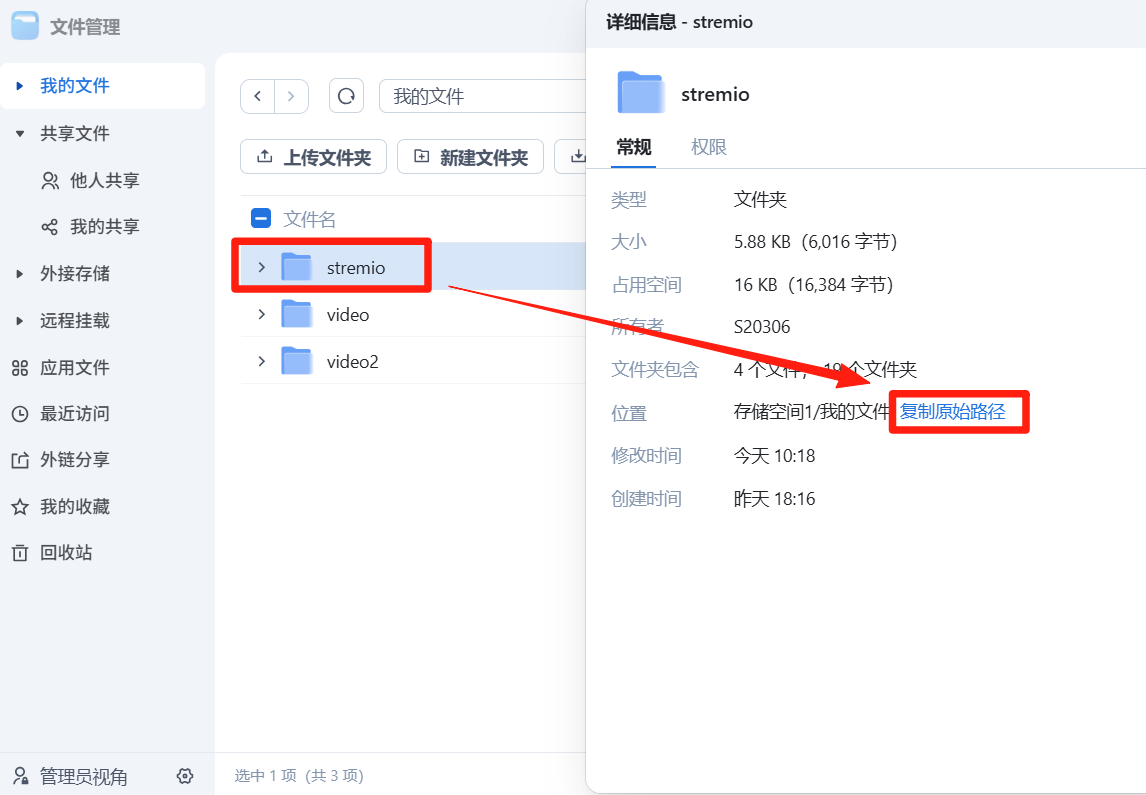Open settings gear next to 管理员视角
The image size is (1146, 795).
coord(184,776)
